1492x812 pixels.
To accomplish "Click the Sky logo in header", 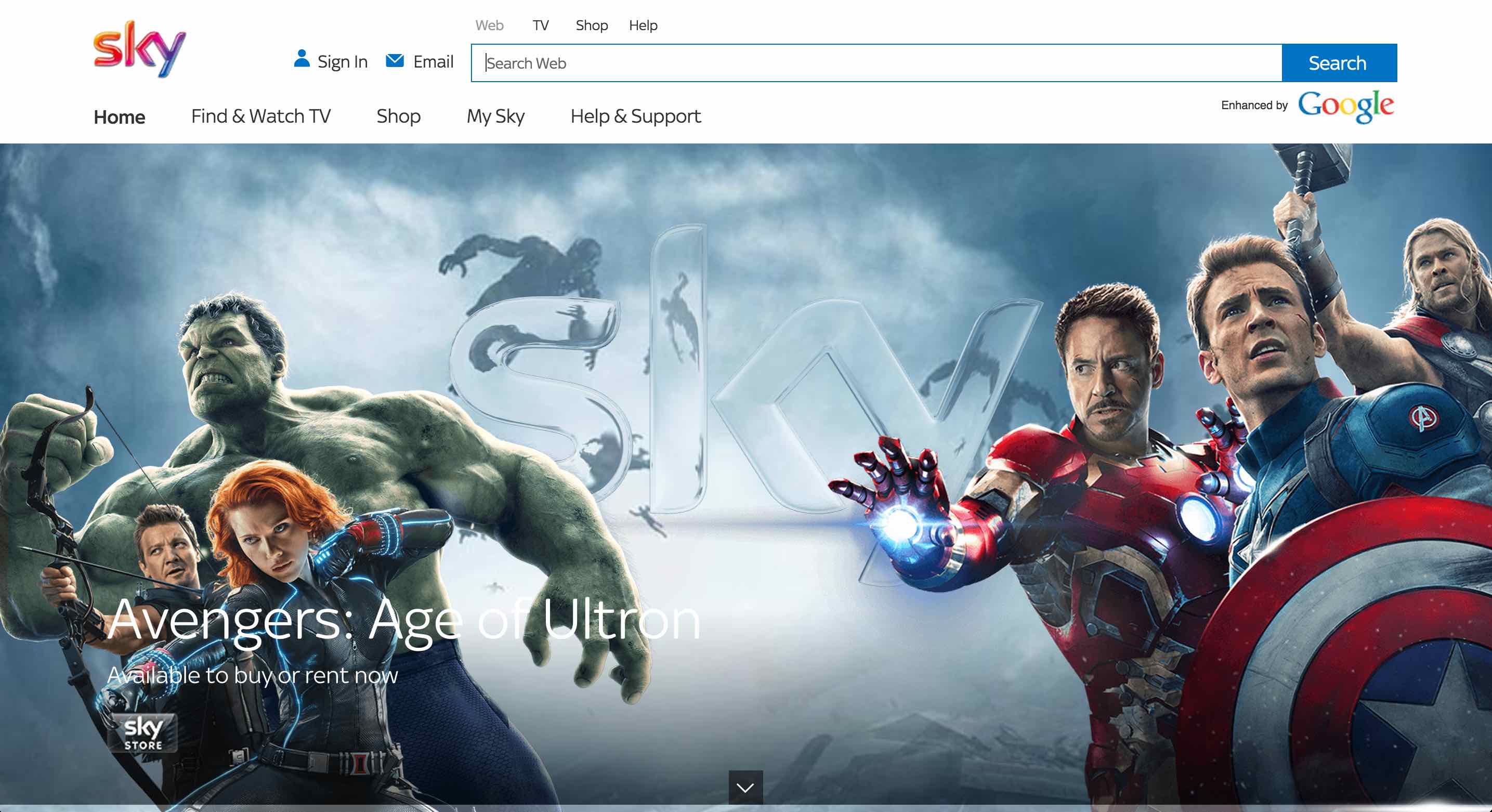I will coord(140,49).
